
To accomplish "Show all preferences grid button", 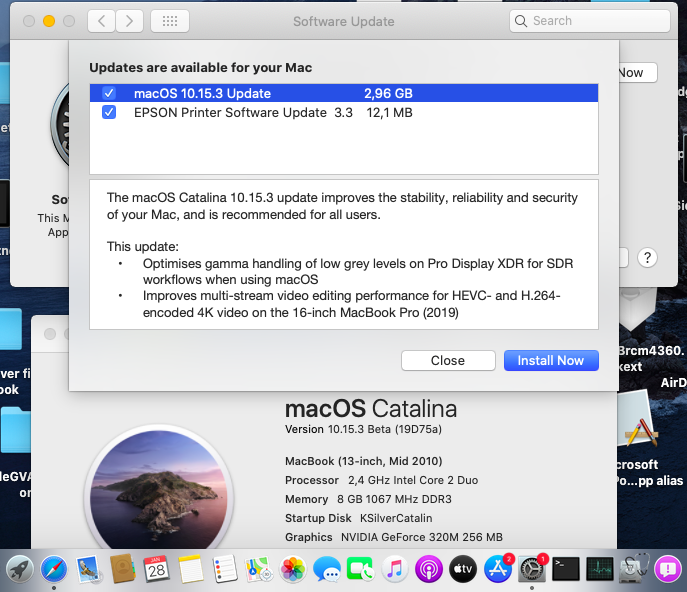I will click(x=170, y=21).
